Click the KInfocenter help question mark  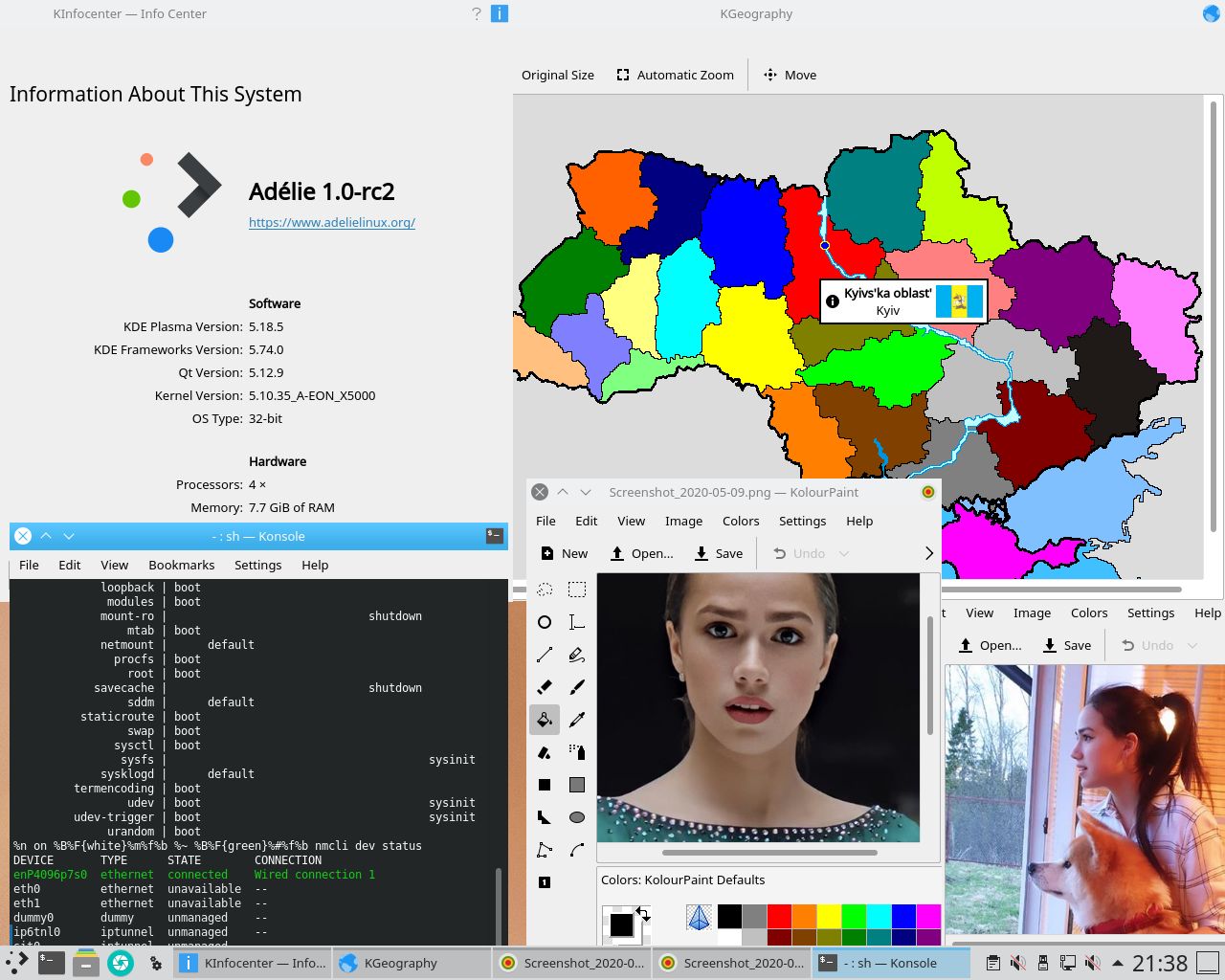point(477,13)
